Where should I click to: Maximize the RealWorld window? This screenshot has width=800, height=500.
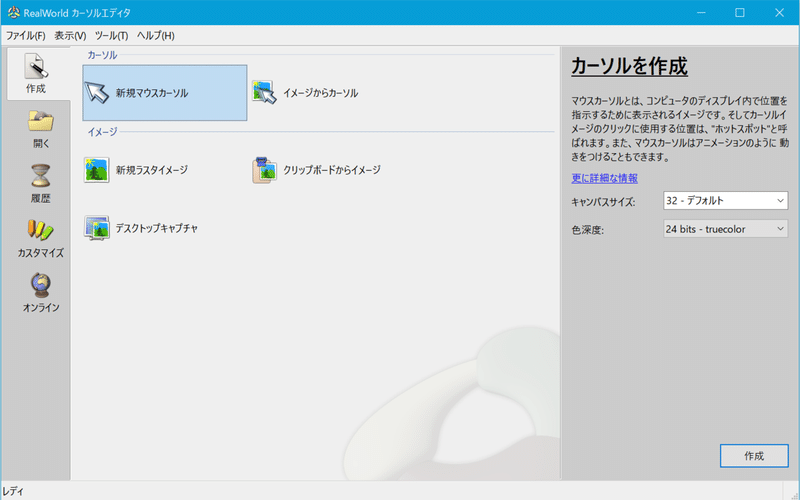pyautogui.click(x=740, y=13)
